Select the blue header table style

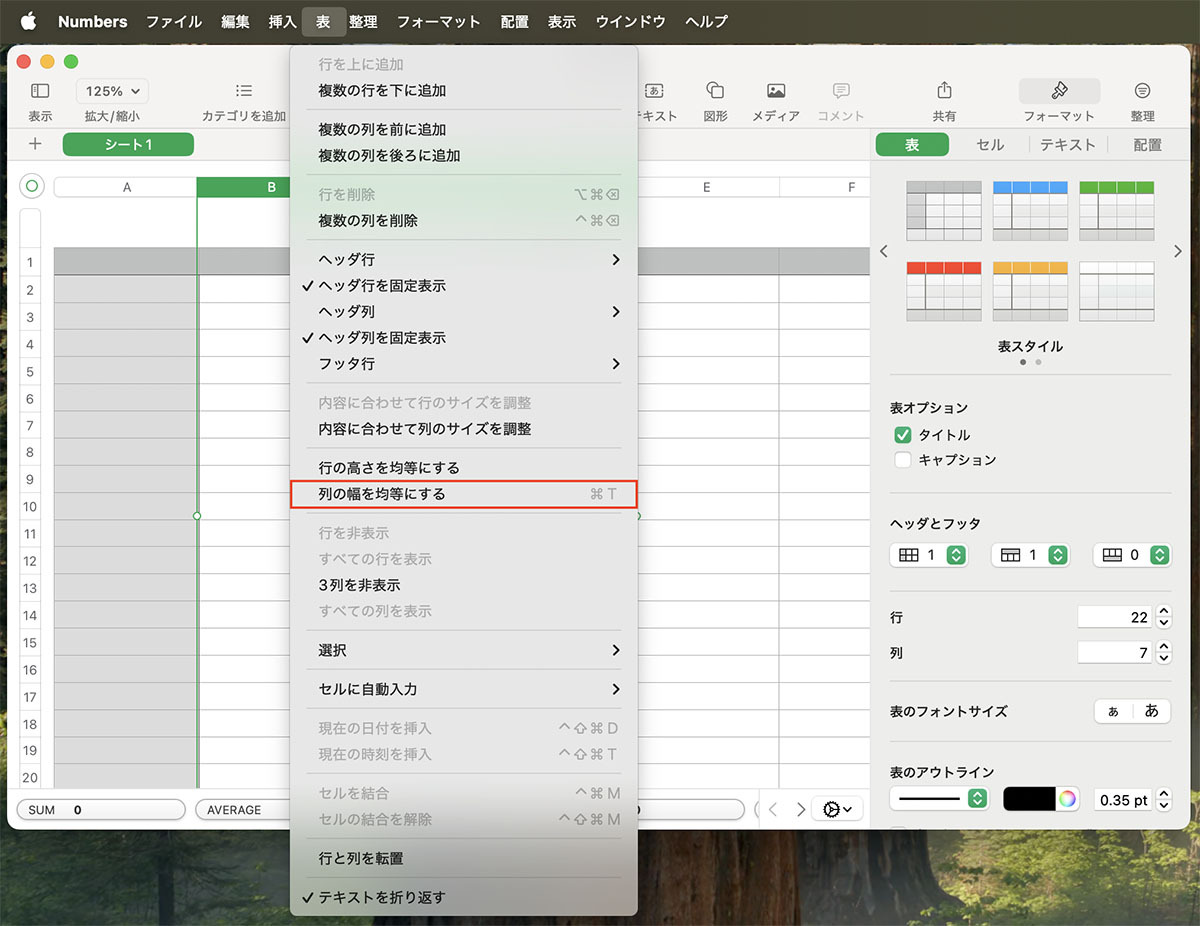1030,211
